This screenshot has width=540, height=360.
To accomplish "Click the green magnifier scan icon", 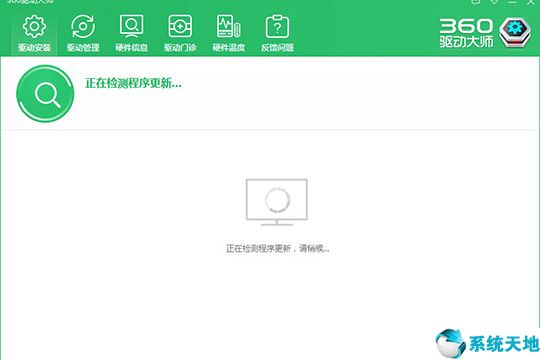I will pos(45,93).
